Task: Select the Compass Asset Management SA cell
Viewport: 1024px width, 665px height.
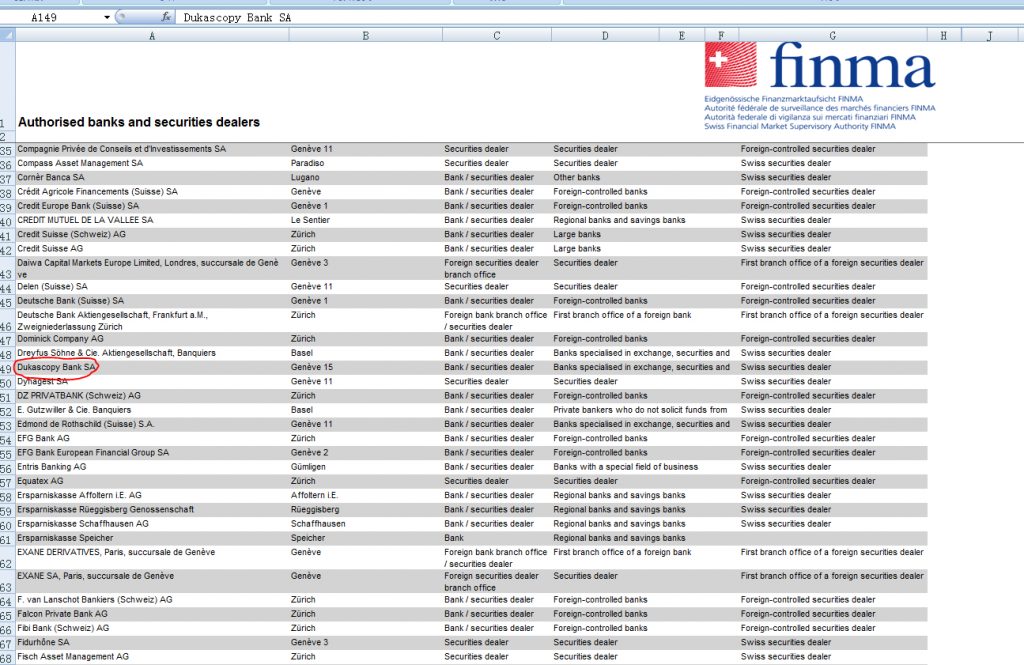Action: (152, 163)
